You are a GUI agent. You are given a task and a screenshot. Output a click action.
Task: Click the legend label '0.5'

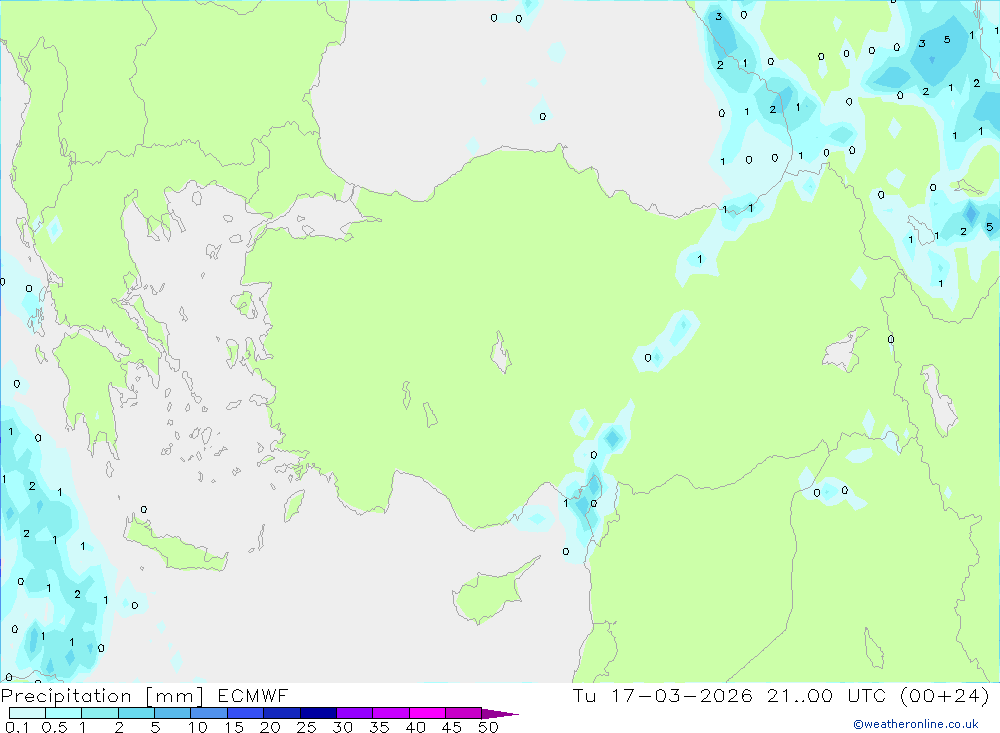(x=54, y=727)
